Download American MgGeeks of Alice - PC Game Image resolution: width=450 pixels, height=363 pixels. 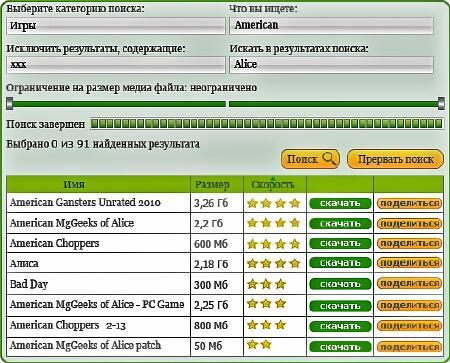[x=340, y=306]
